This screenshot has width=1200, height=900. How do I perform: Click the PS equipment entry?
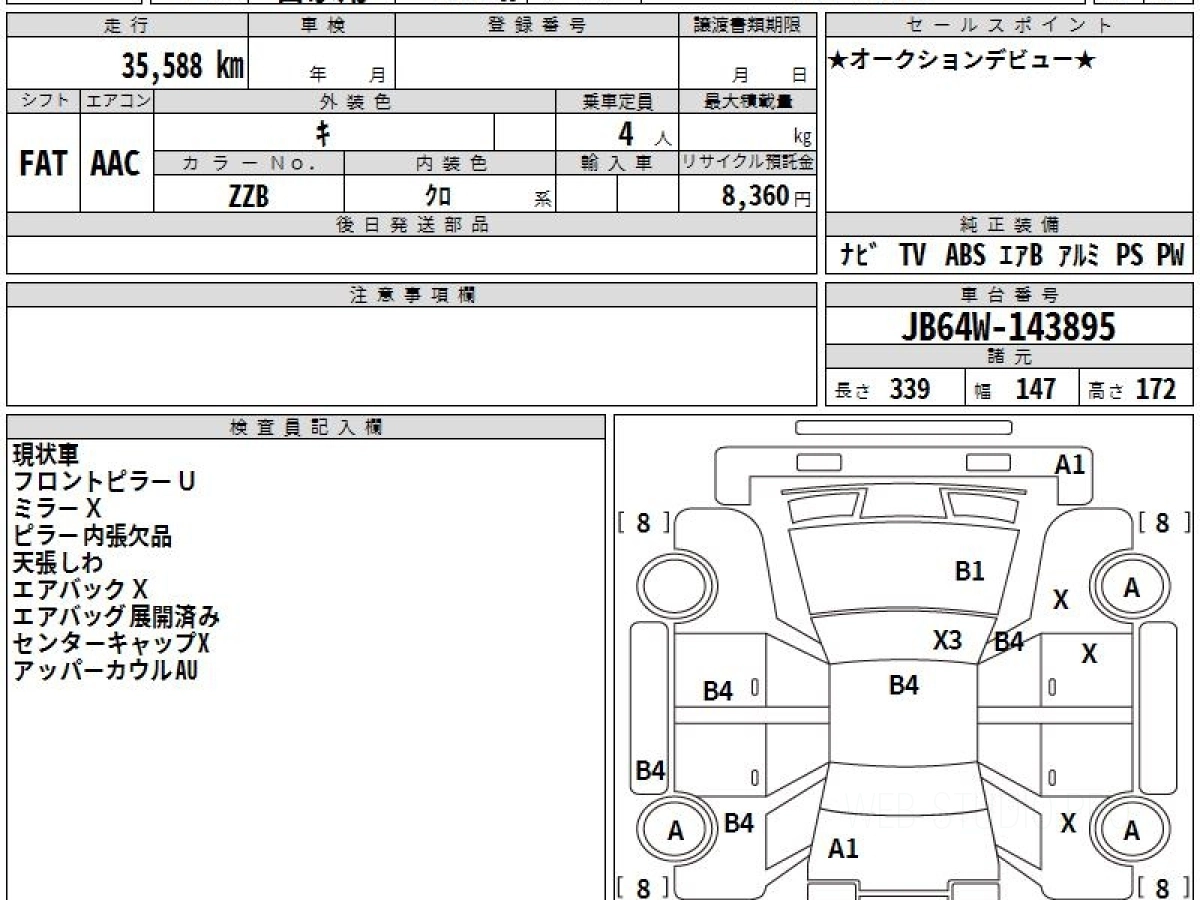click(1130, 255)
